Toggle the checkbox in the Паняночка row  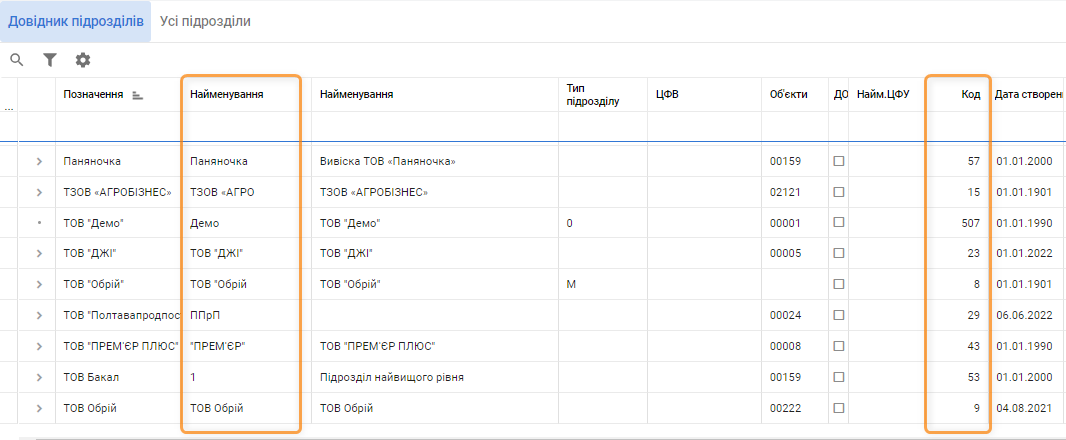839,161
